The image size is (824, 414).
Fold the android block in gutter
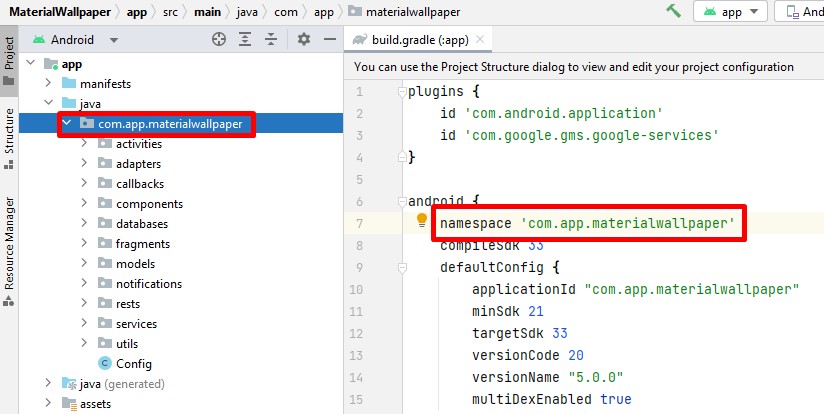pos(403,201)
